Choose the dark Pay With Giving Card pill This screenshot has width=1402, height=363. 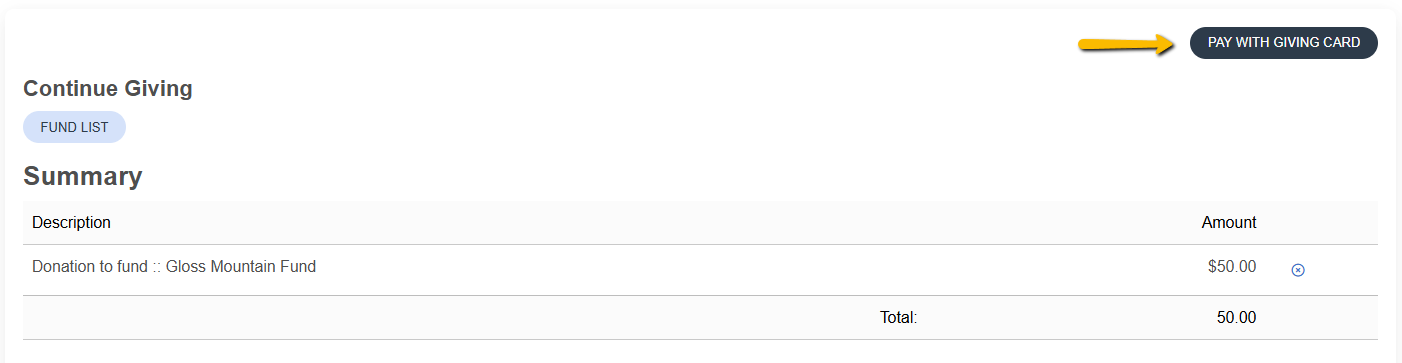point(1284,43)
